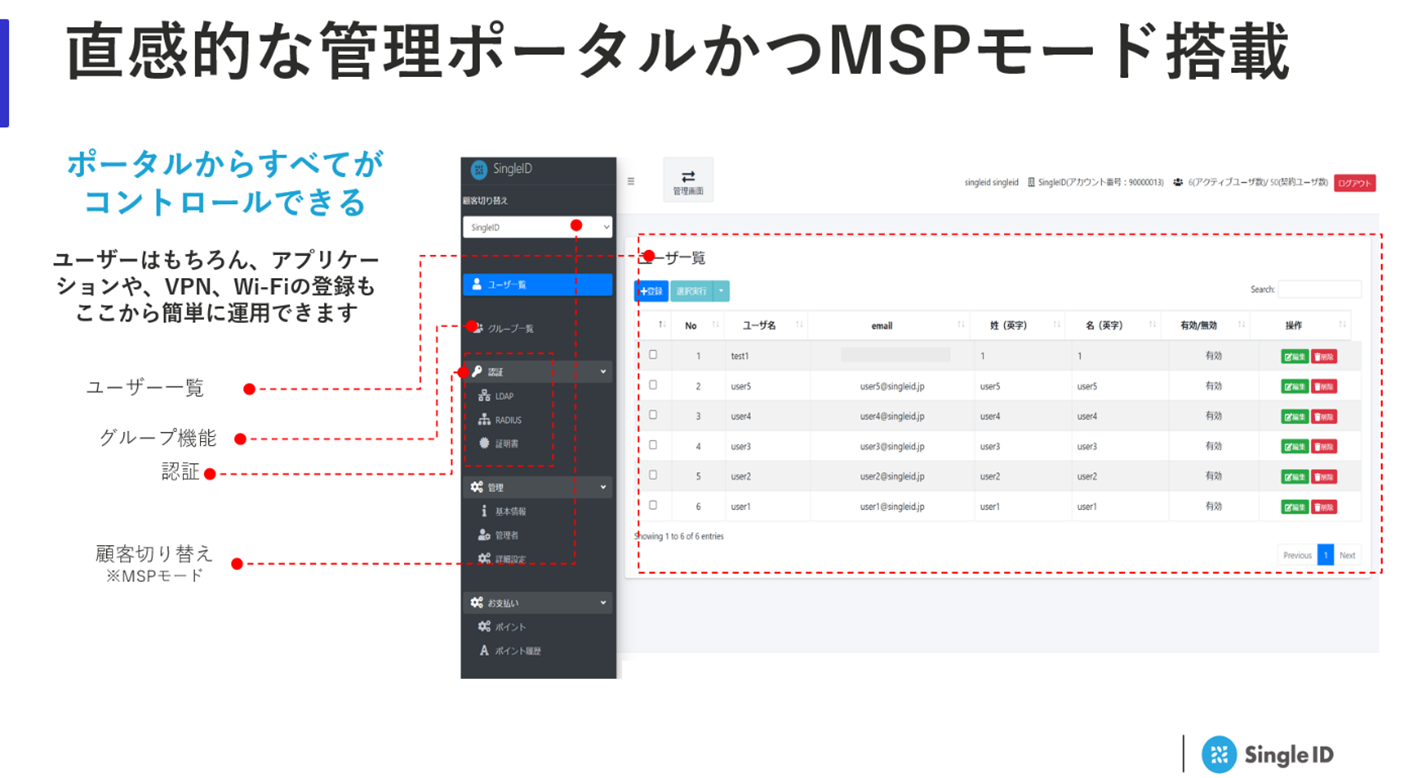Viewport: 1404px width, 778px height.
Task: Click the LDAP sidebar item
Action: (504, 396)
